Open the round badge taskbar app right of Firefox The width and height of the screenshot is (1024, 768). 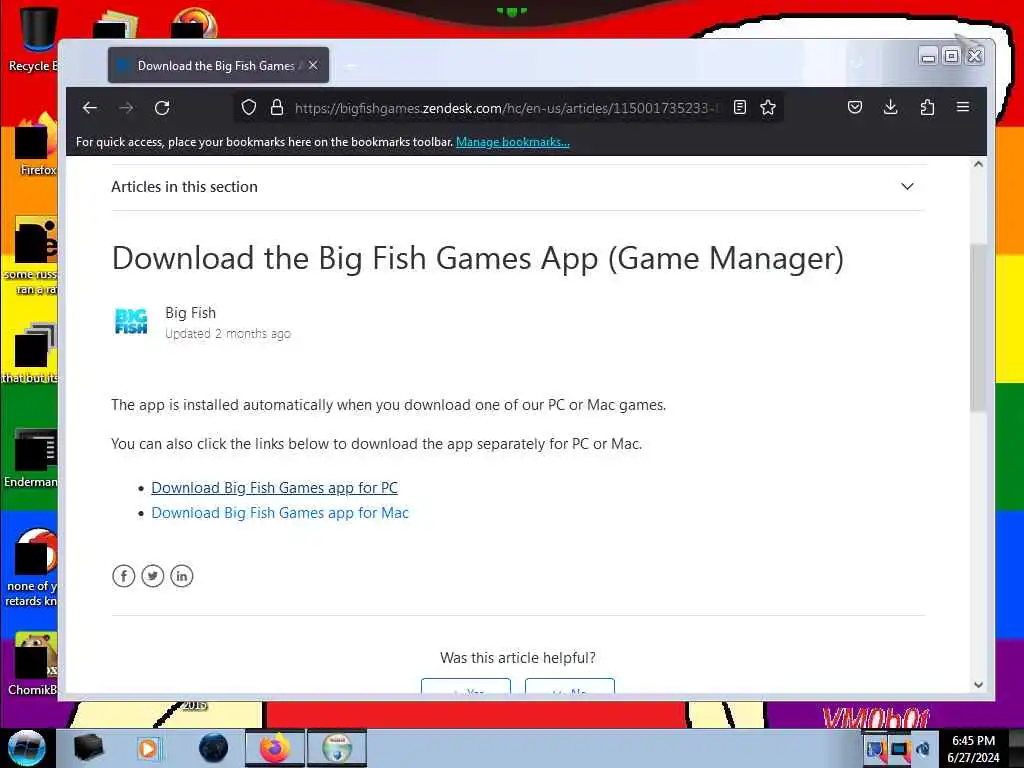tap(337, 748)
